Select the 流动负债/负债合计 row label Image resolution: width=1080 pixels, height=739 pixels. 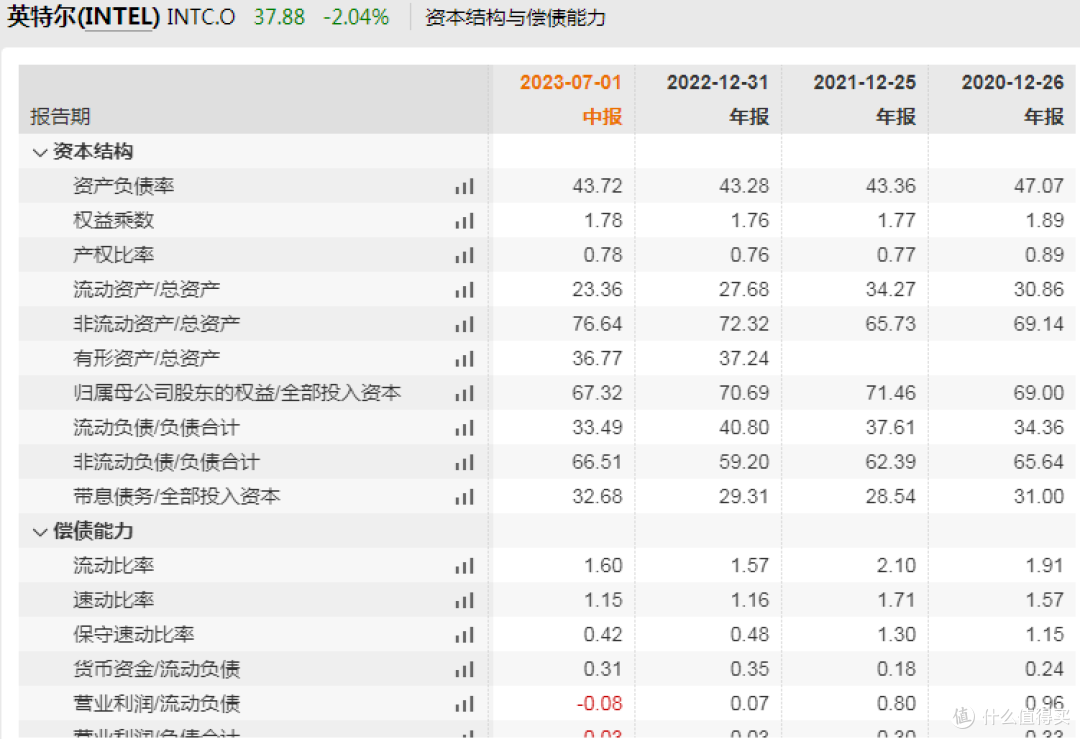coord(156,427)
